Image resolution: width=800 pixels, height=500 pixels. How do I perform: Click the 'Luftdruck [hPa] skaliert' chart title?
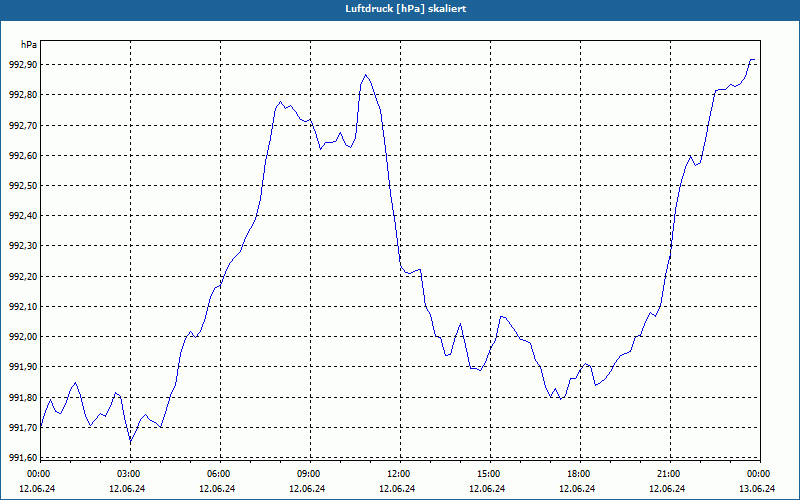click(406, 9)
